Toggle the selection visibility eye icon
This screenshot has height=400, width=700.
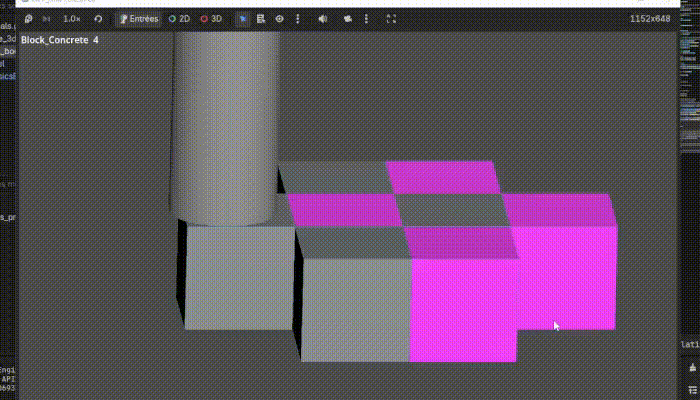[x=279, y=18]
